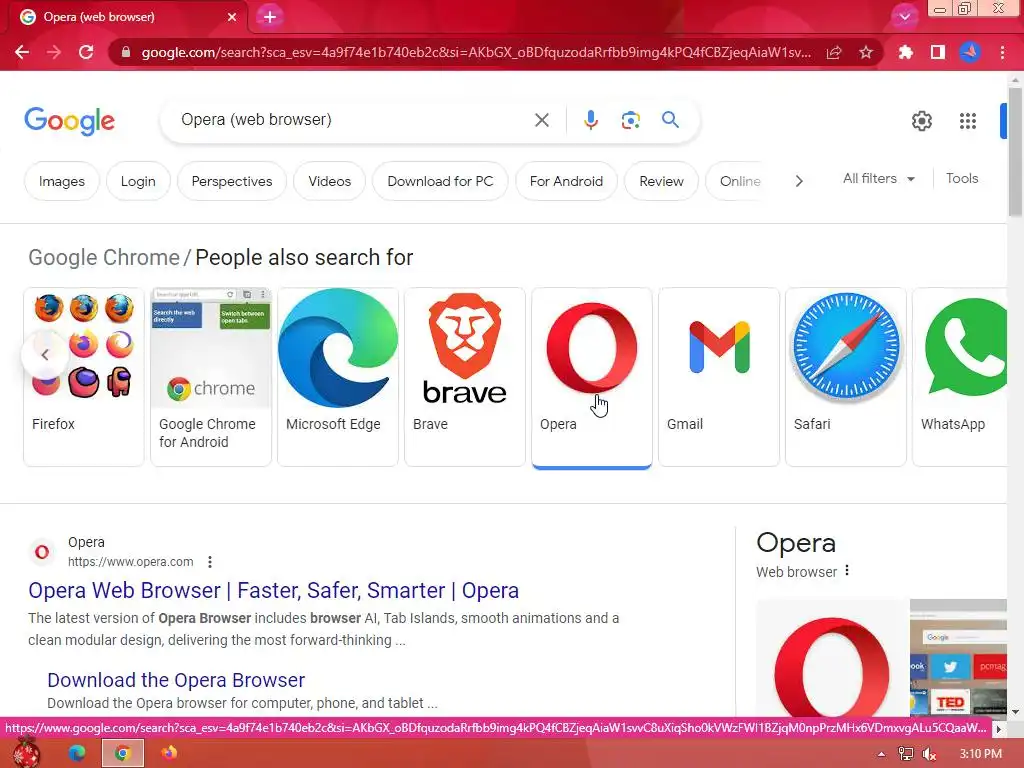Image resolution: width=1024 pixels, height=768 pixels.
Task: Click the forward navigation arrow
Action: coord(54,52)
